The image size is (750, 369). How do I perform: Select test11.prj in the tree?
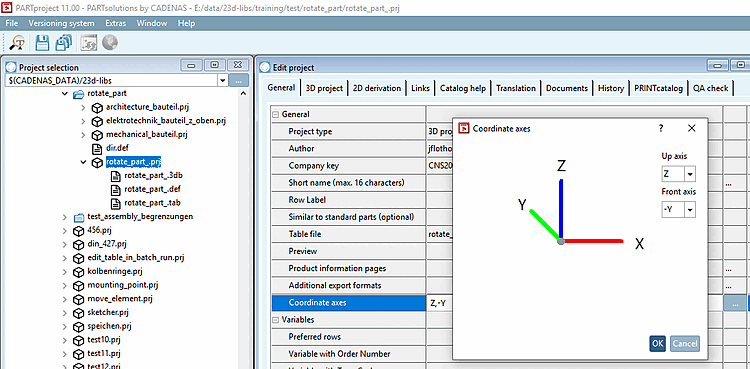click(x=103, y=354)
